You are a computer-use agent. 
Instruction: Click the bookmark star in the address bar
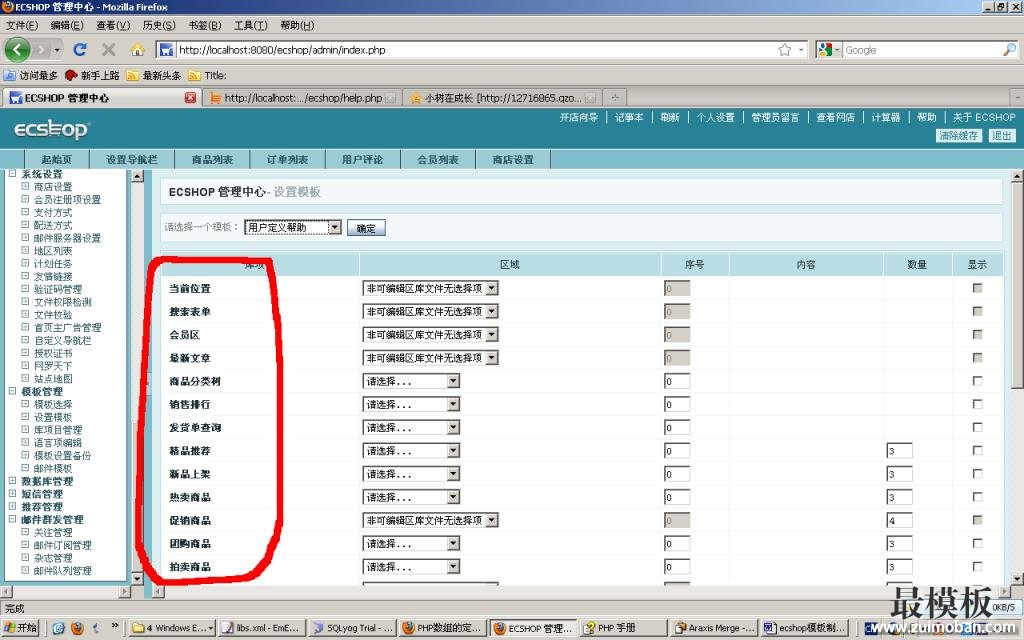785,50
